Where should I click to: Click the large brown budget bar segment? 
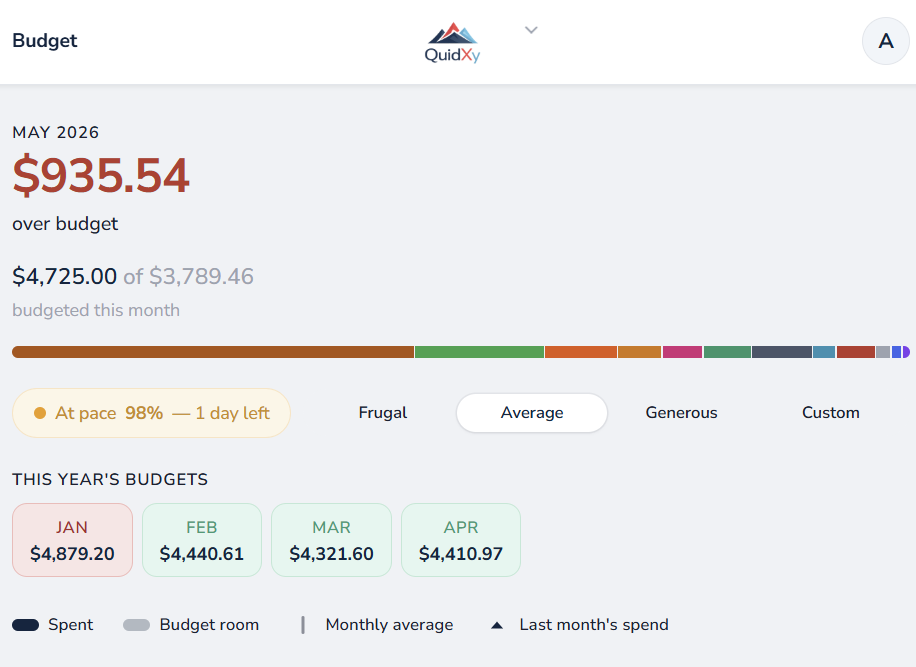(x=213, y=352)
